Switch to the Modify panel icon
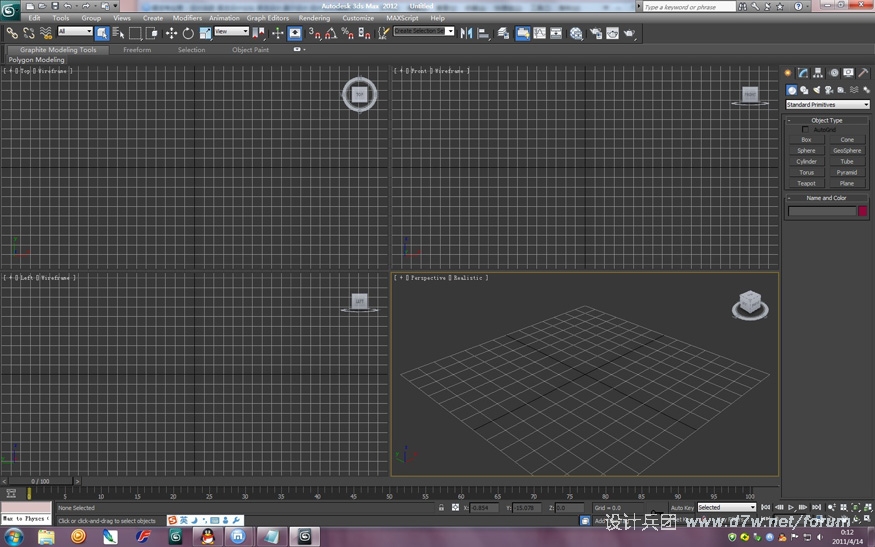This screenshot has height=547, width=875. tap(803, 73)
